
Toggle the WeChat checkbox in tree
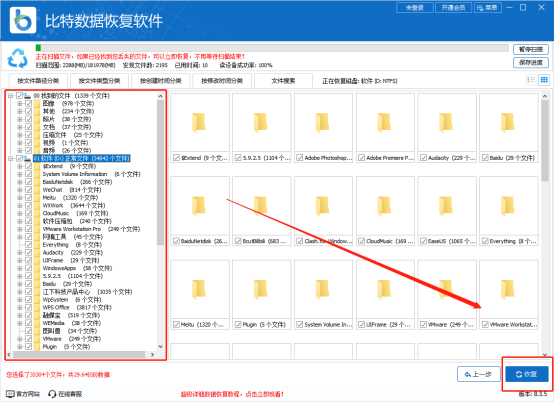[x=29, y=190]
